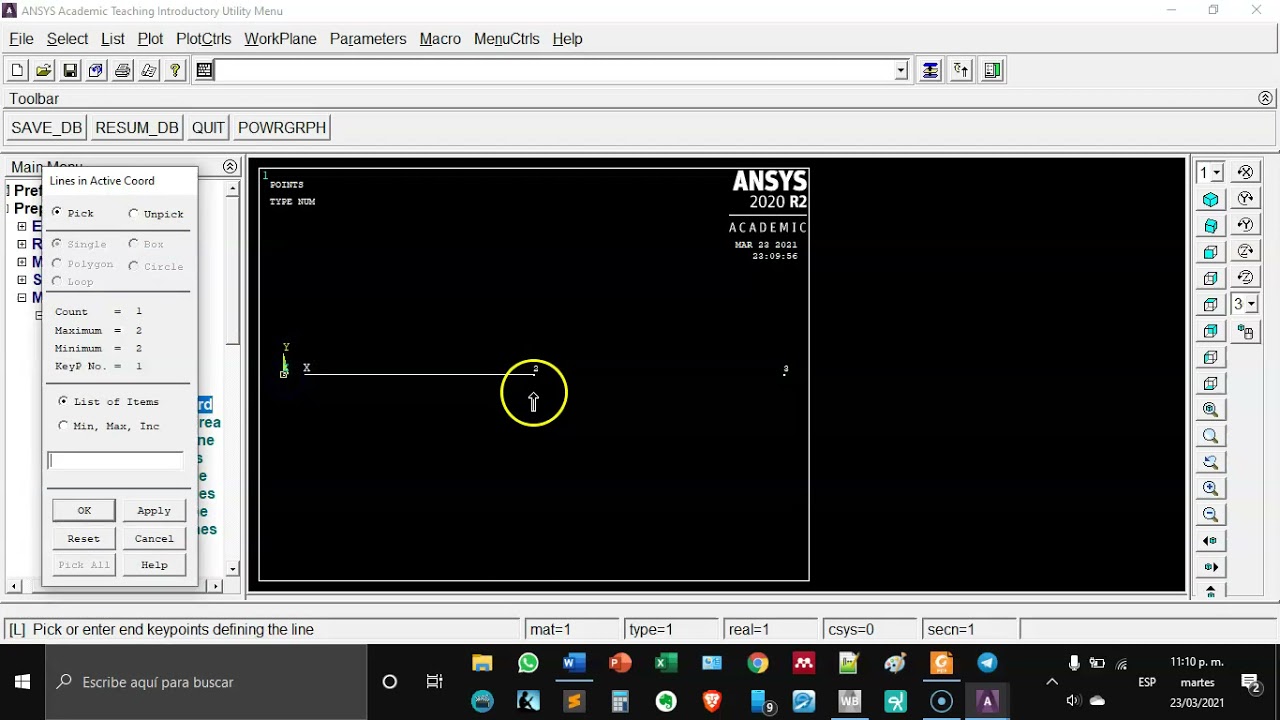Click the Pan-Zoom-Rotate cube icon

96,70
